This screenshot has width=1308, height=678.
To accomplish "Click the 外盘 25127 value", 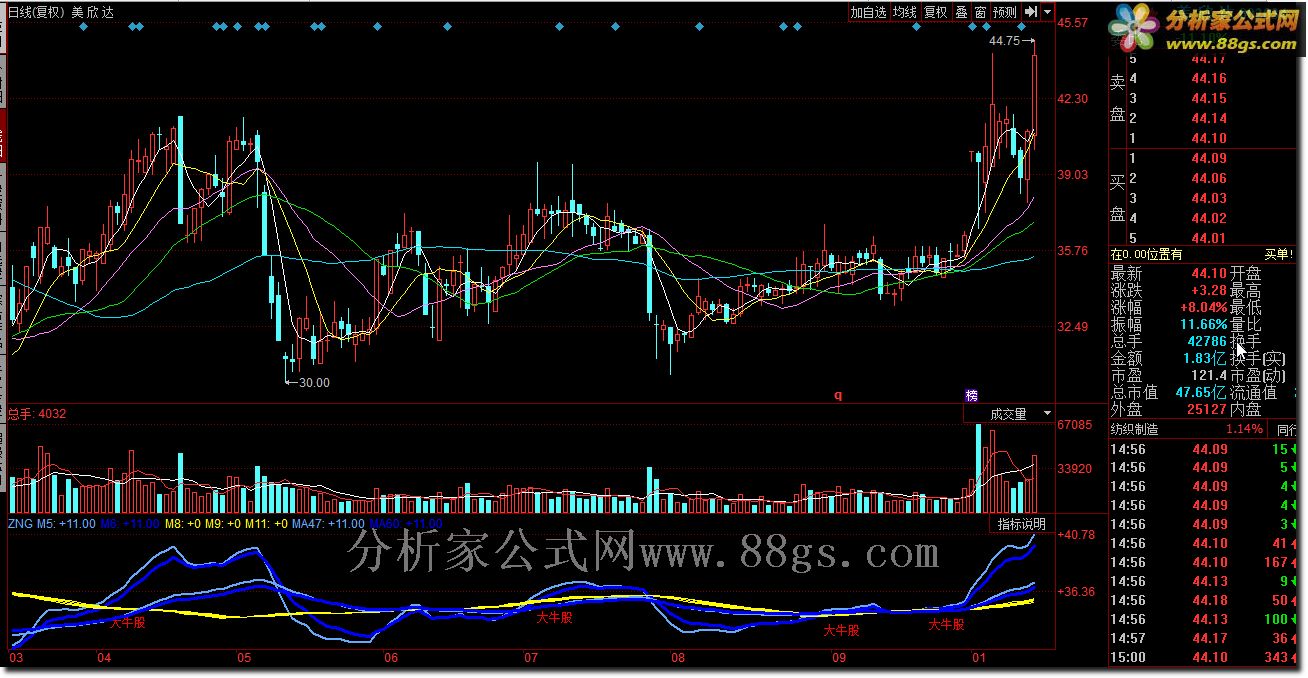I will click(x=1207, y=409).
